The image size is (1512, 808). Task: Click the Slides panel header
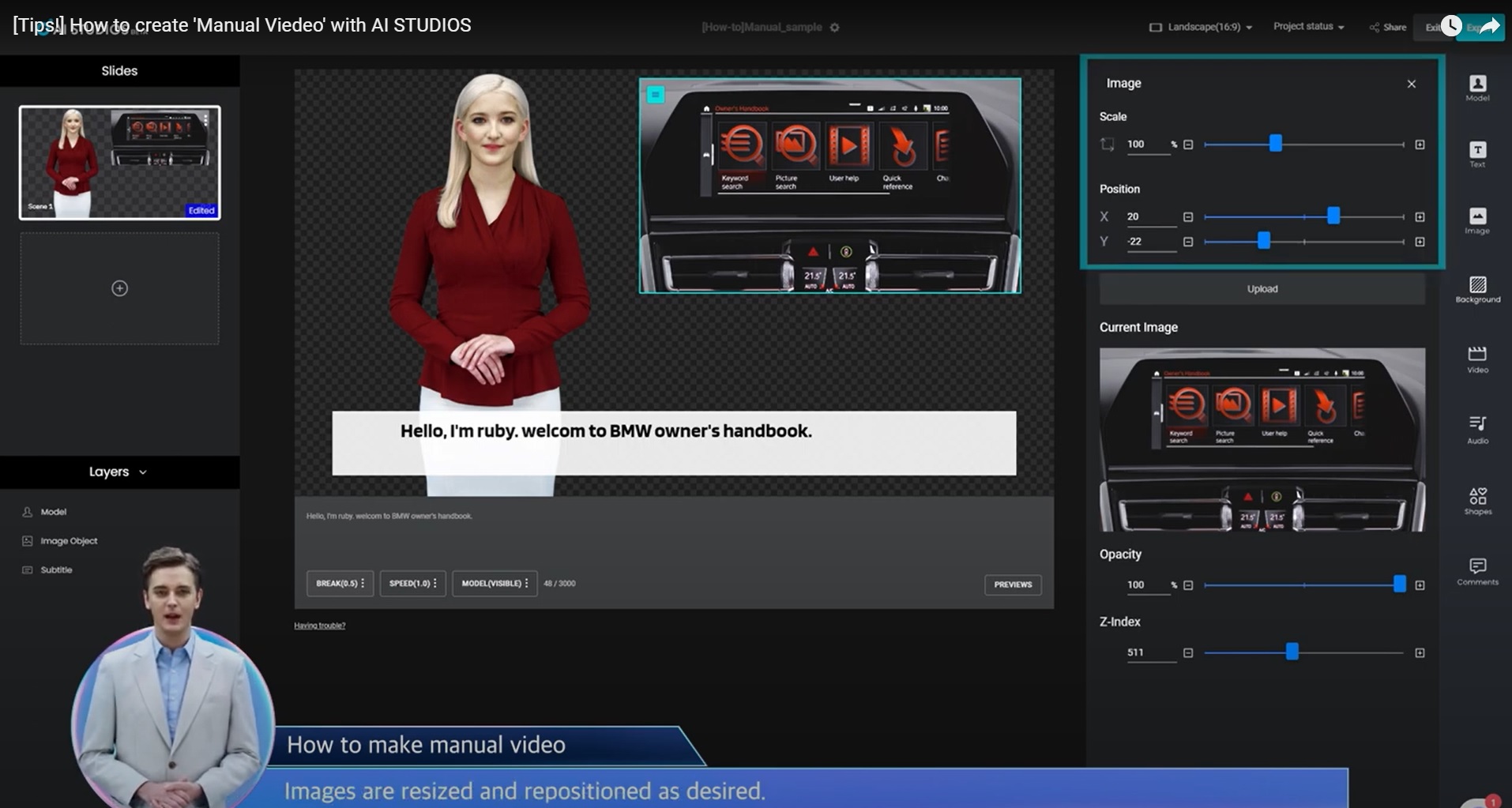point(119,71)
